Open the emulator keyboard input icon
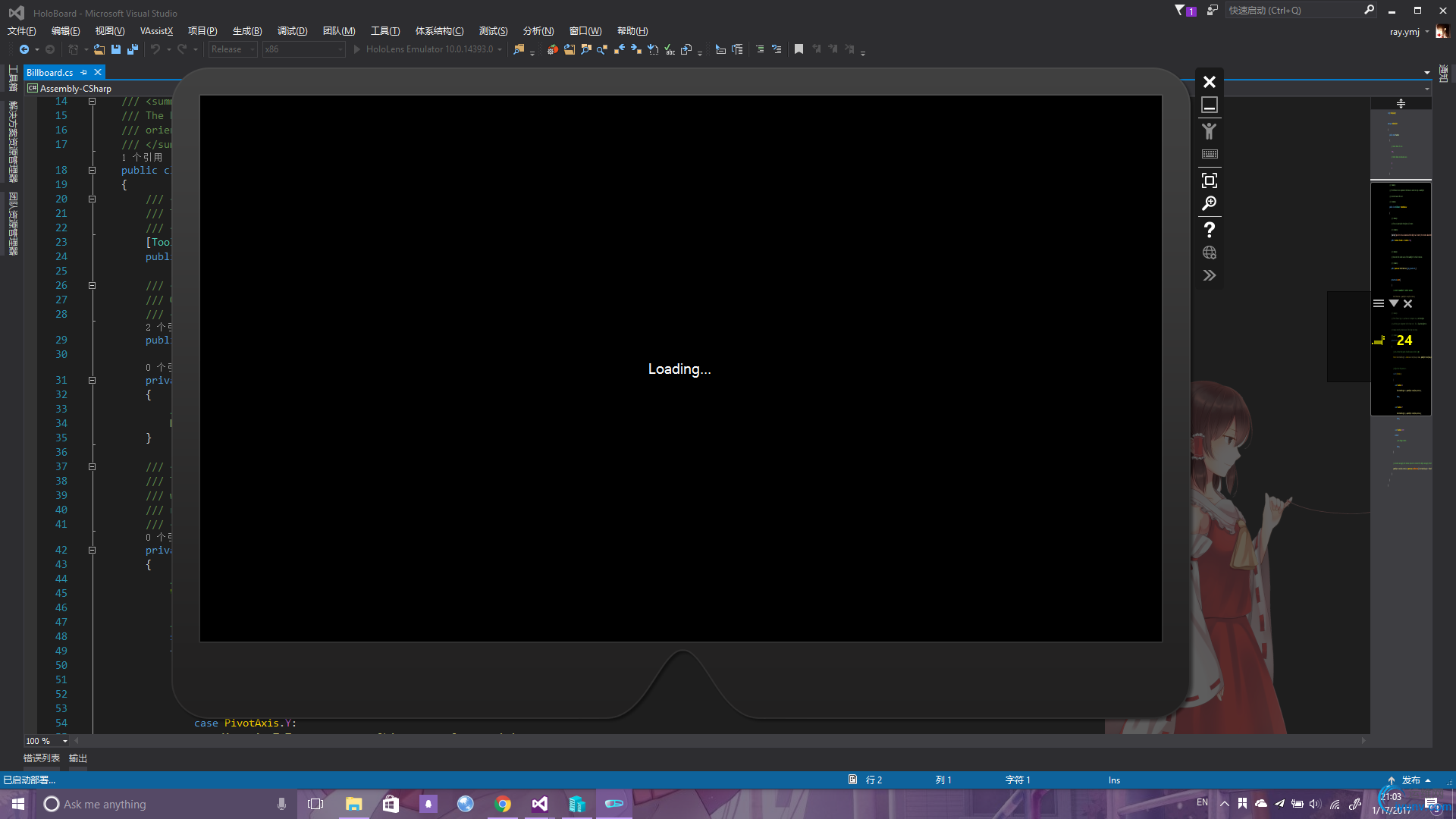The image size is (1456, 819). pyautogui.click(x=1210, y=154)
